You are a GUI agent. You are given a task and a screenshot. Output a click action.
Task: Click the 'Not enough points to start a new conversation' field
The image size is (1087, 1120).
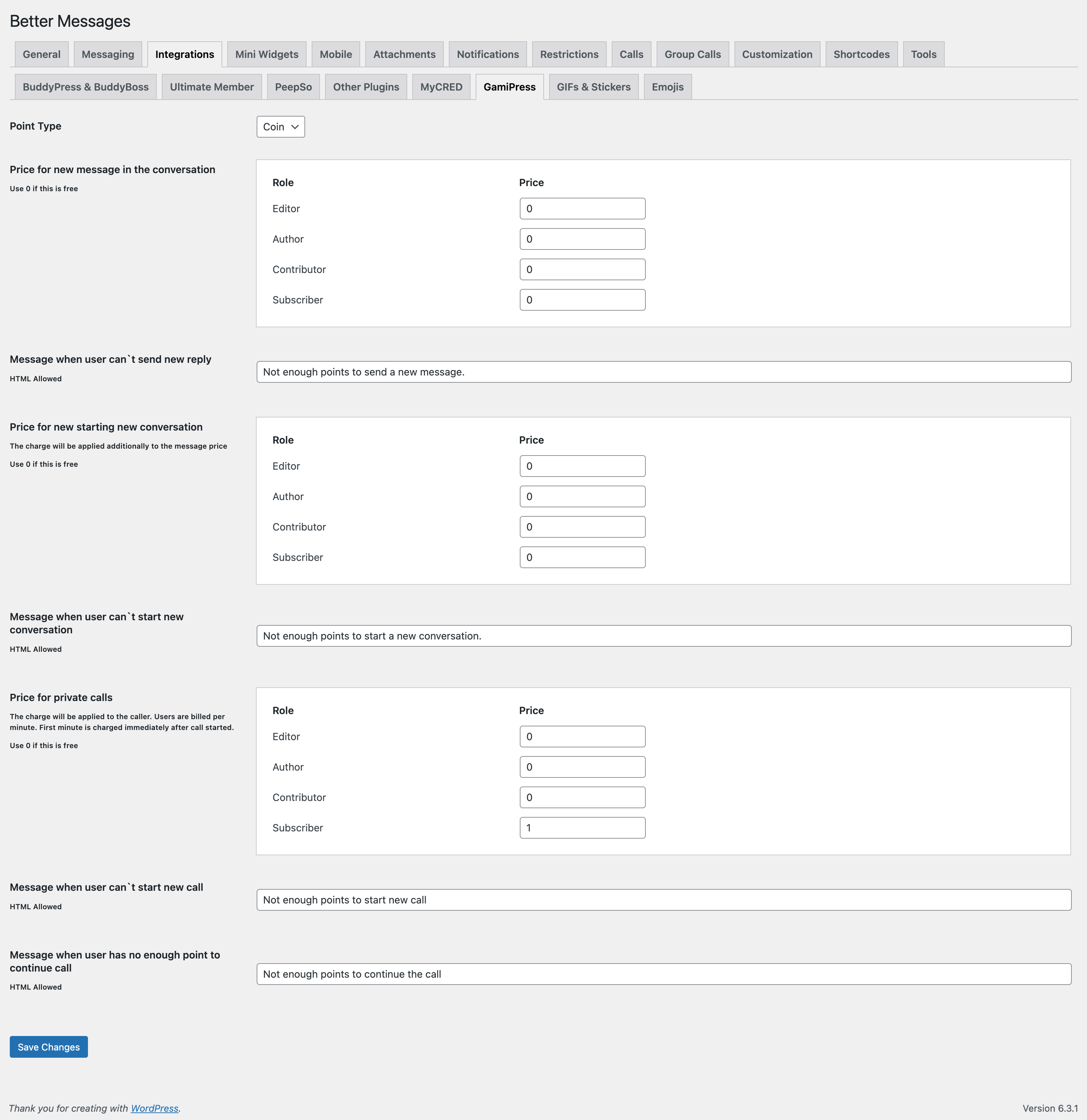coord(664,636)
